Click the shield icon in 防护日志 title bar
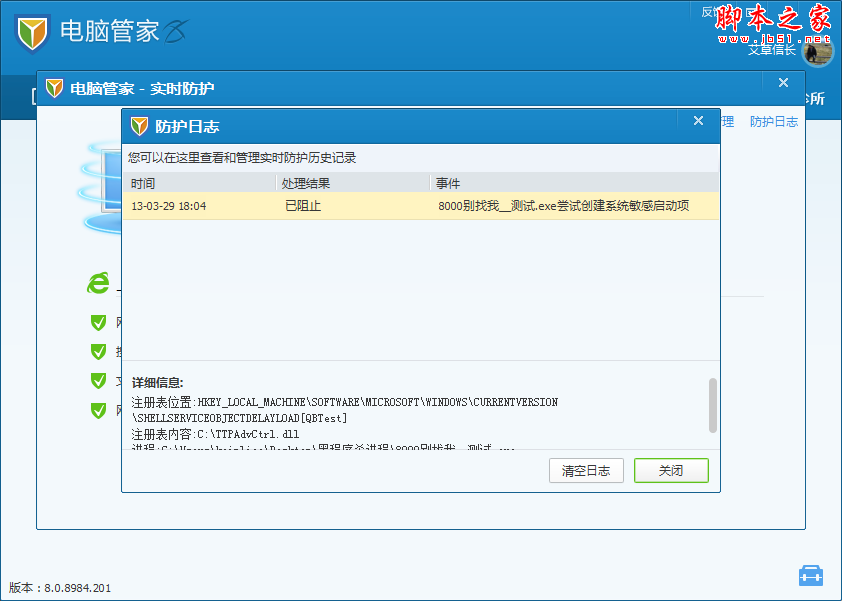This screenshot has width=842, height=601. click(139, 126)
